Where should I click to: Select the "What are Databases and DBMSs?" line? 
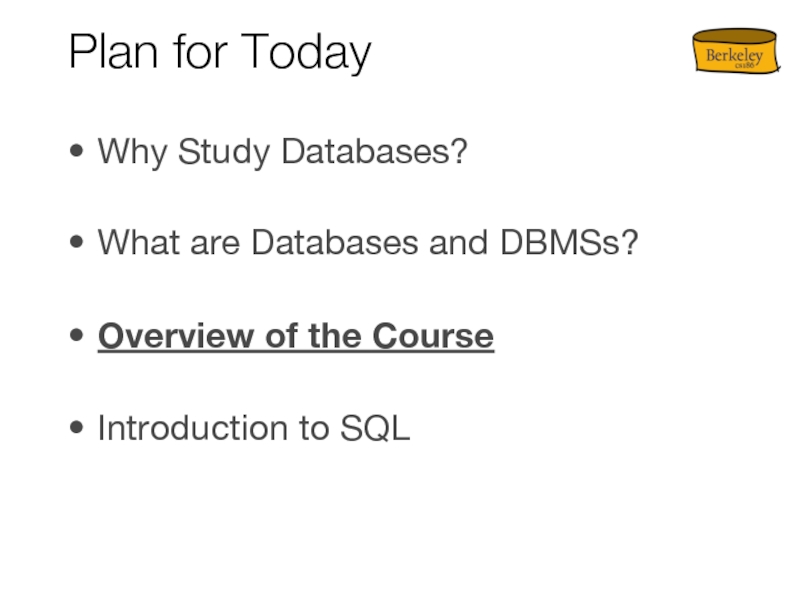pos(368,242)
